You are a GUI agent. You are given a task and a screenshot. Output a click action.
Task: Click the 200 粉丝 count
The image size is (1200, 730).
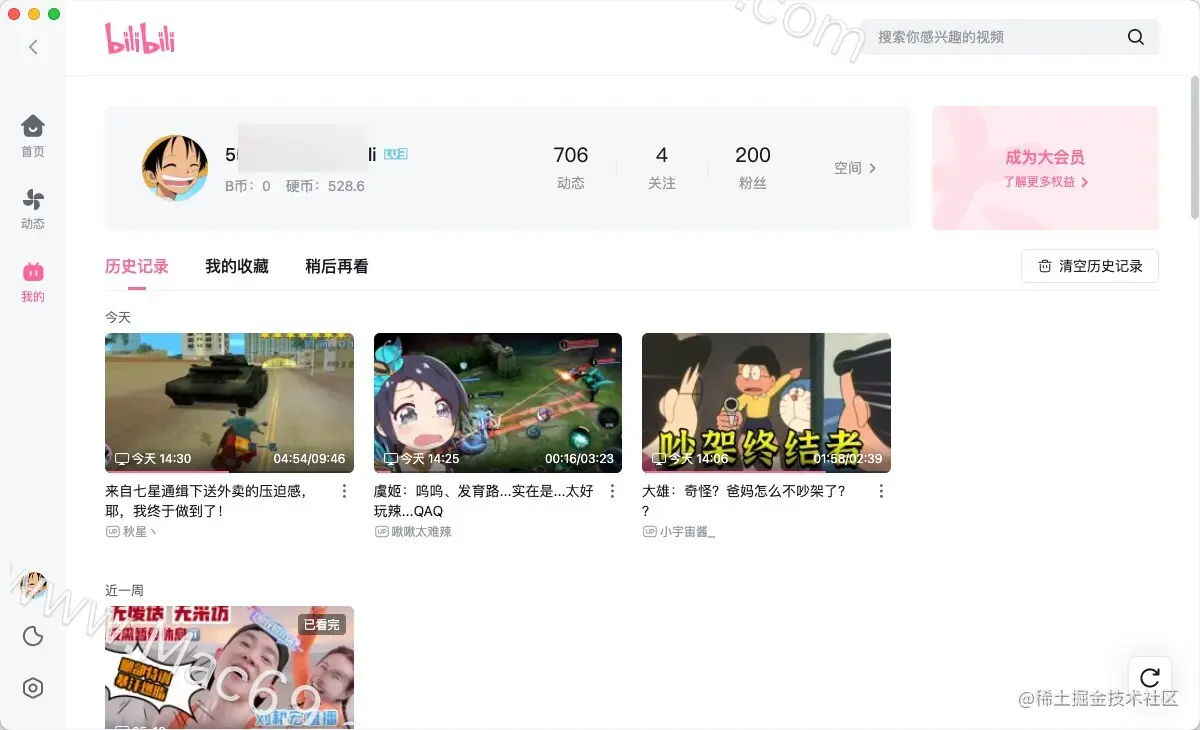click(753, 167)
